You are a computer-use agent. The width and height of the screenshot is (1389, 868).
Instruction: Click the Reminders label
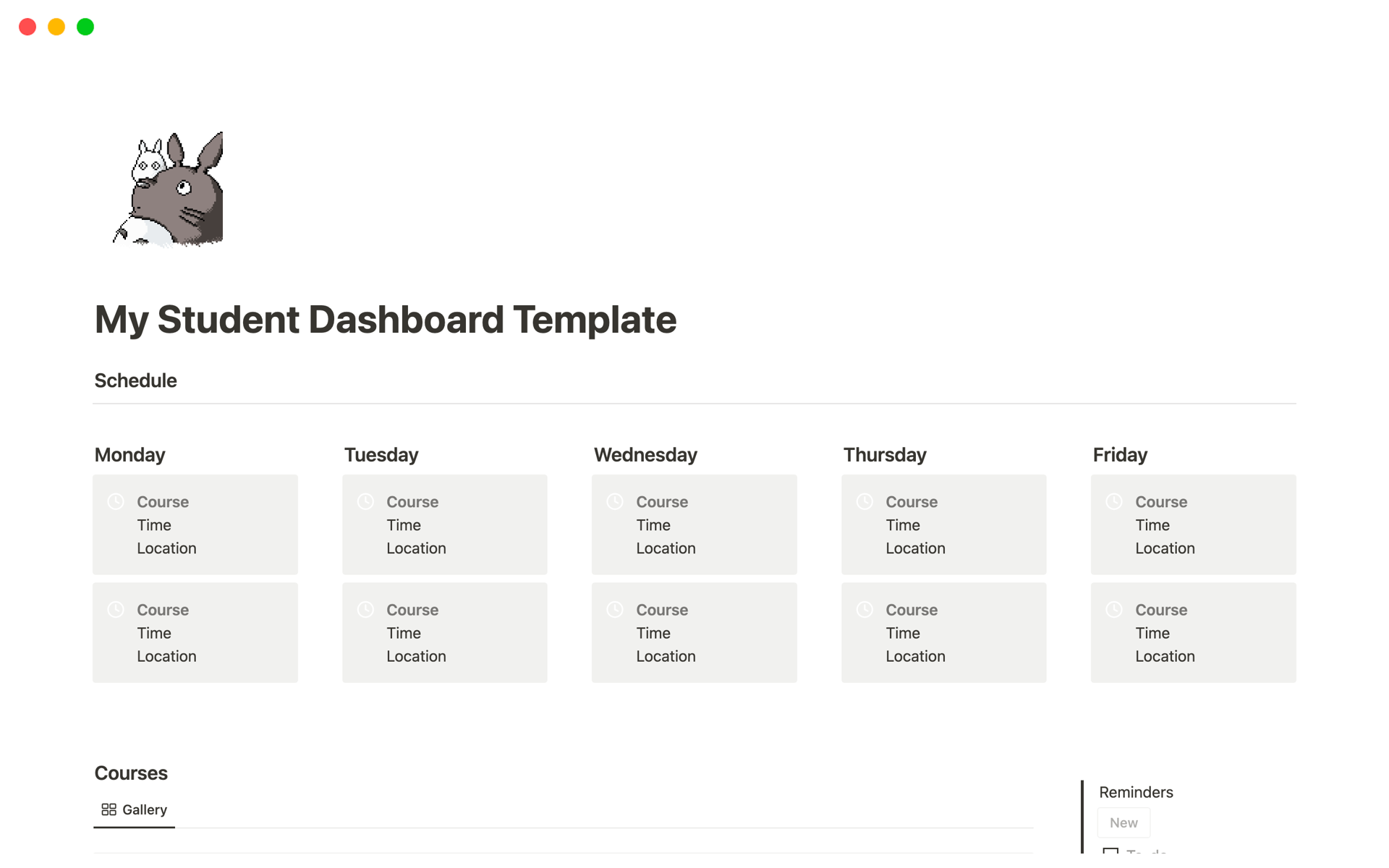click(x=1136, y=792)
